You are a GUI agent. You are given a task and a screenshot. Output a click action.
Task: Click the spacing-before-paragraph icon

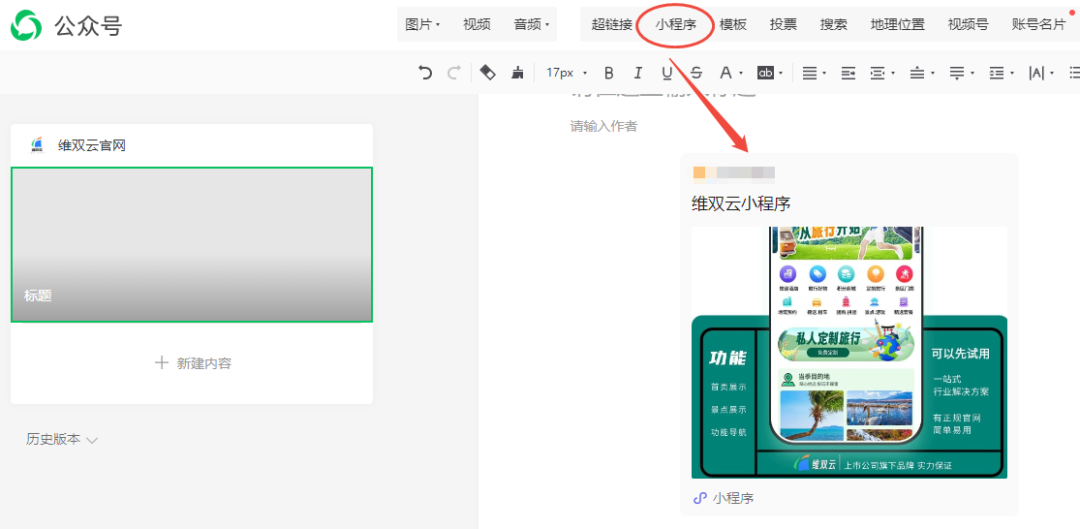(917, 72)
